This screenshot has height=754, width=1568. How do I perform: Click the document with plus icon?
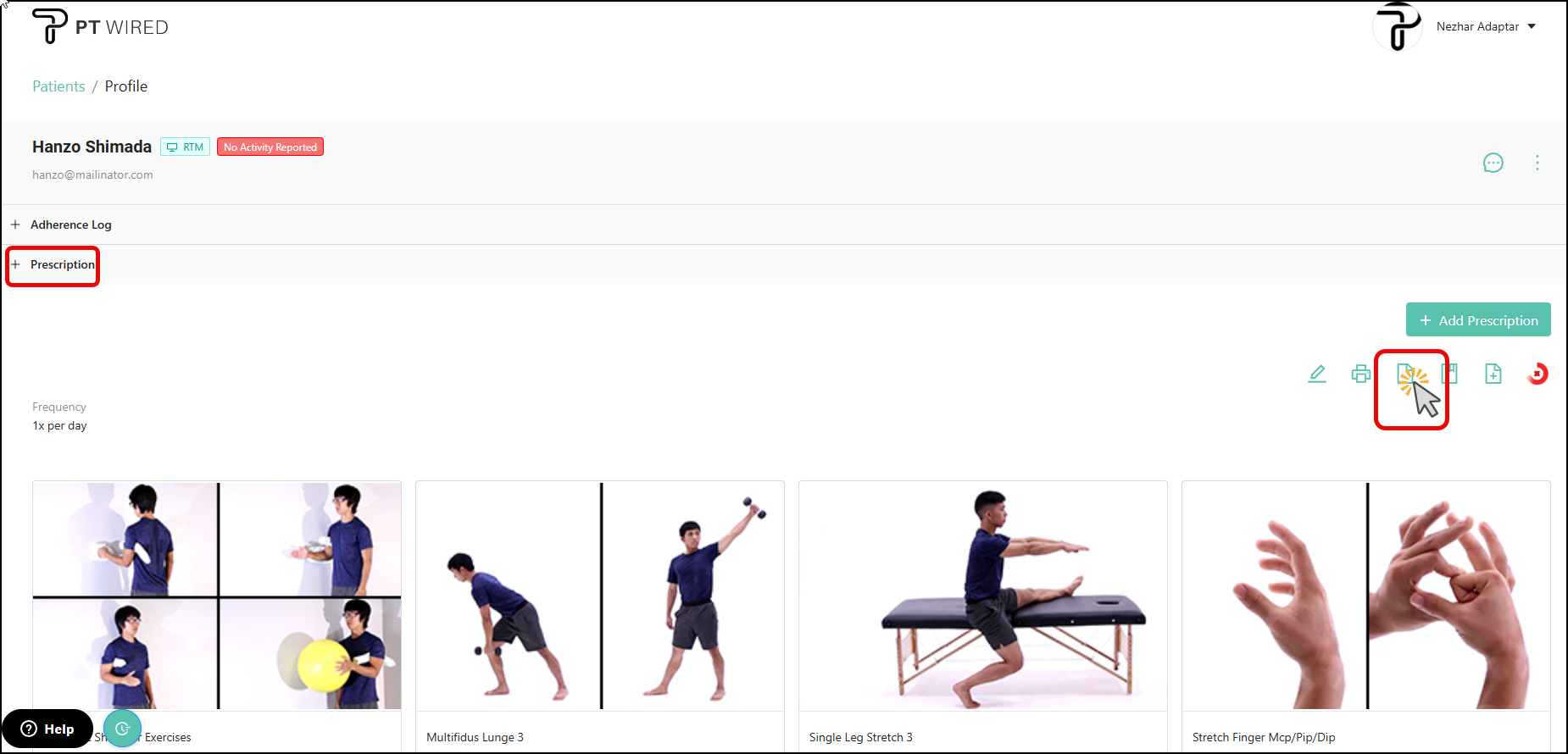tap(1493, 374)
